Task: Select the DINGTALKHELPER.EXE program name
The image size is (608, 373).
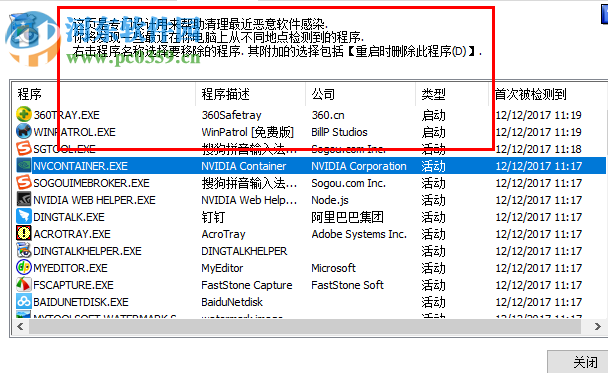Action: pos(87,251)
